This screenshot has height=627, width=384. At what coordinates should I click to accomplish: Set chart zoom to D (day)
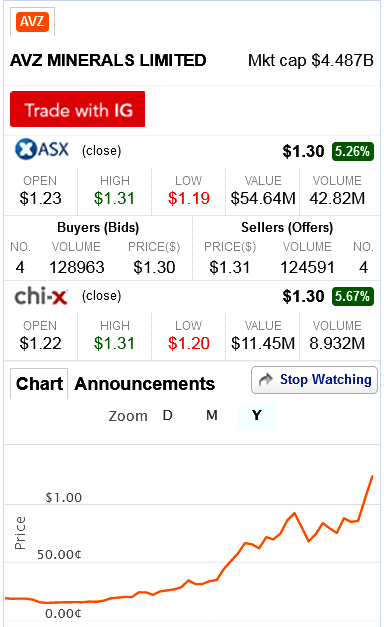pyautogui.click(x=168, y=415)
